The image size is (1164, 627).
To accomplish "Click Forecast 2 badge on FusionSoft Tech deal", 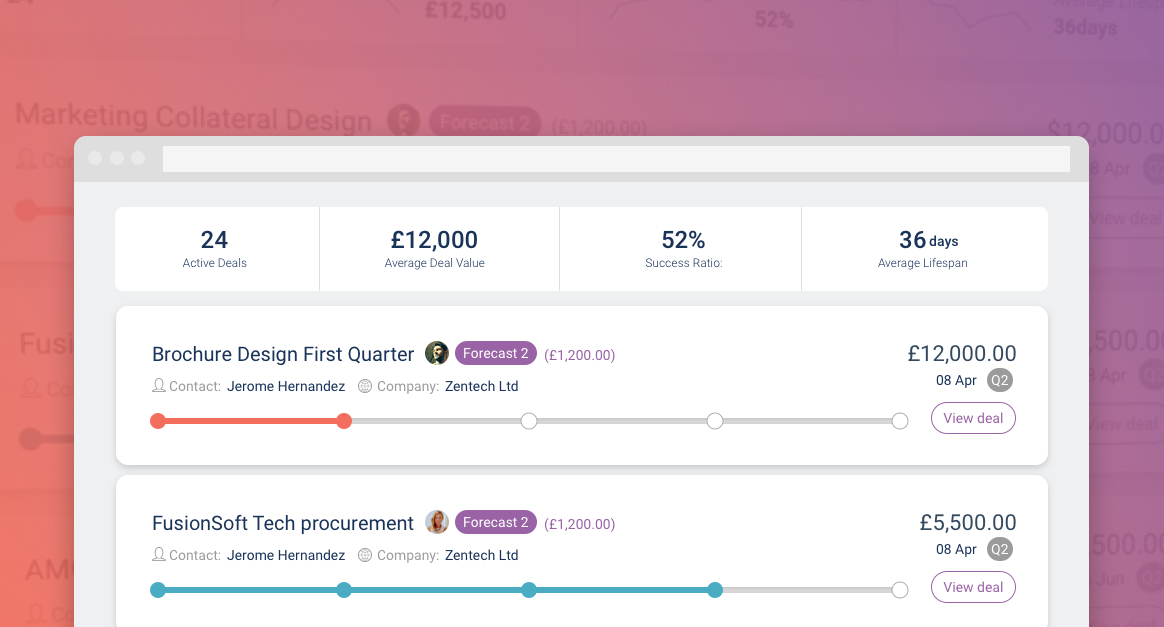I will [x=495, y=522].
